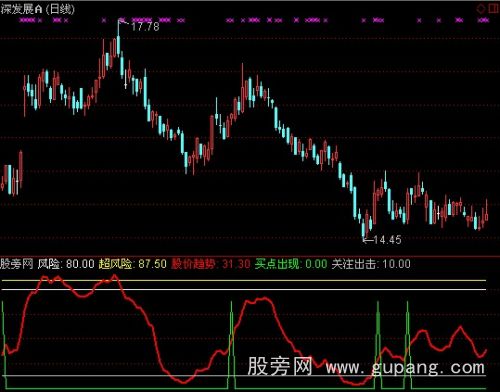This screenshot has width=500, height=392.
Task: Click the red split-window square icon
Action: click(494, 8)
